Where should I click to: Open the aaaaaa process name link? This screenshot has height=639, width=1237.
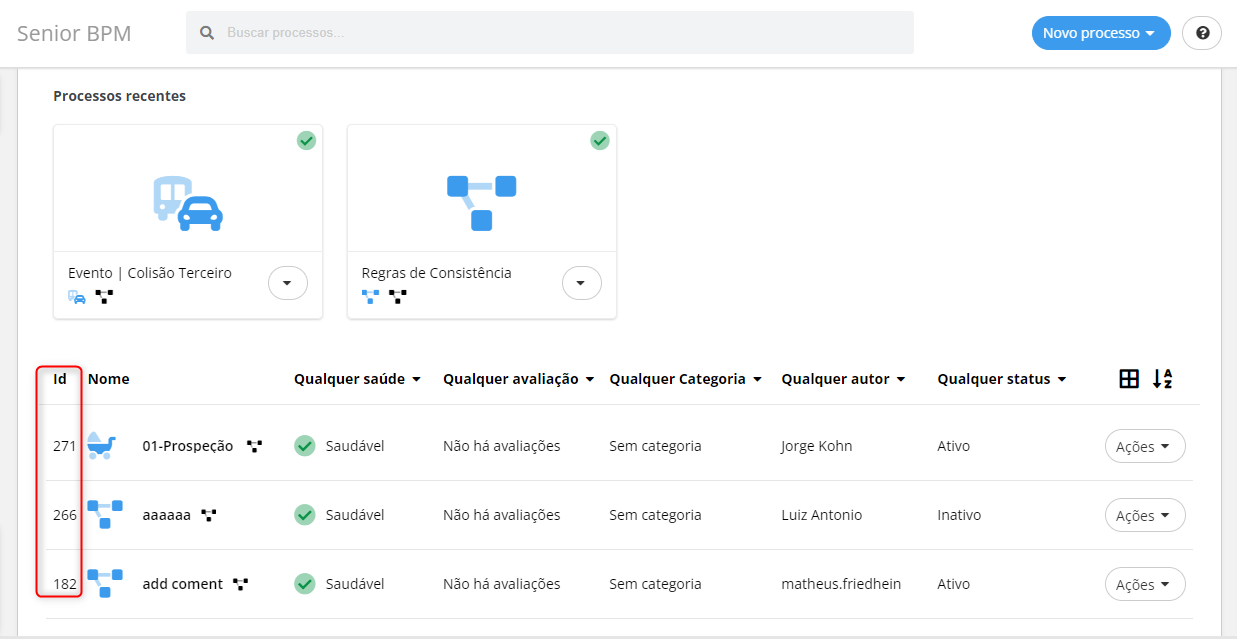click(x=166, y=515)
